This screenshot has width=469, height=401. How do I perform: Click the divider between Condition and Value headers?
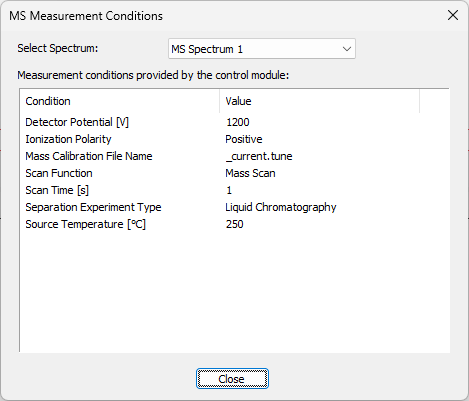[x=220, y=101]
